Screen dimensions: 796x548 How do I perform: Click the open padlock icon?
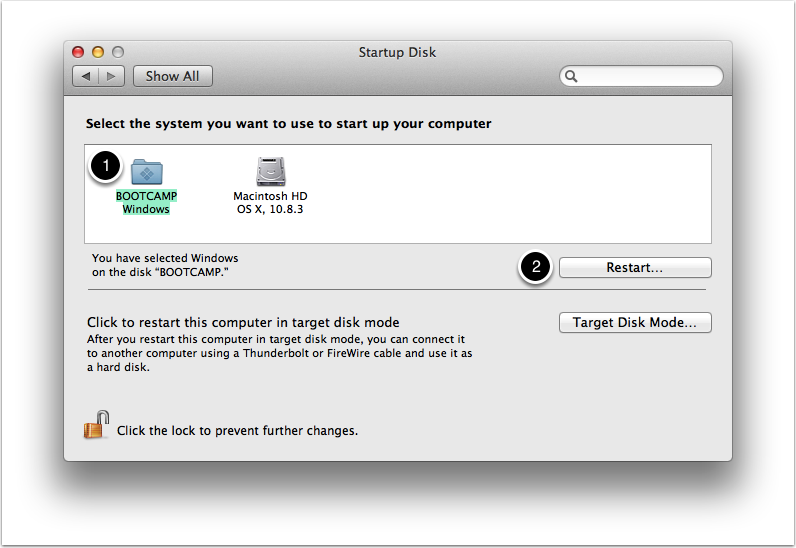click(96, 425)
